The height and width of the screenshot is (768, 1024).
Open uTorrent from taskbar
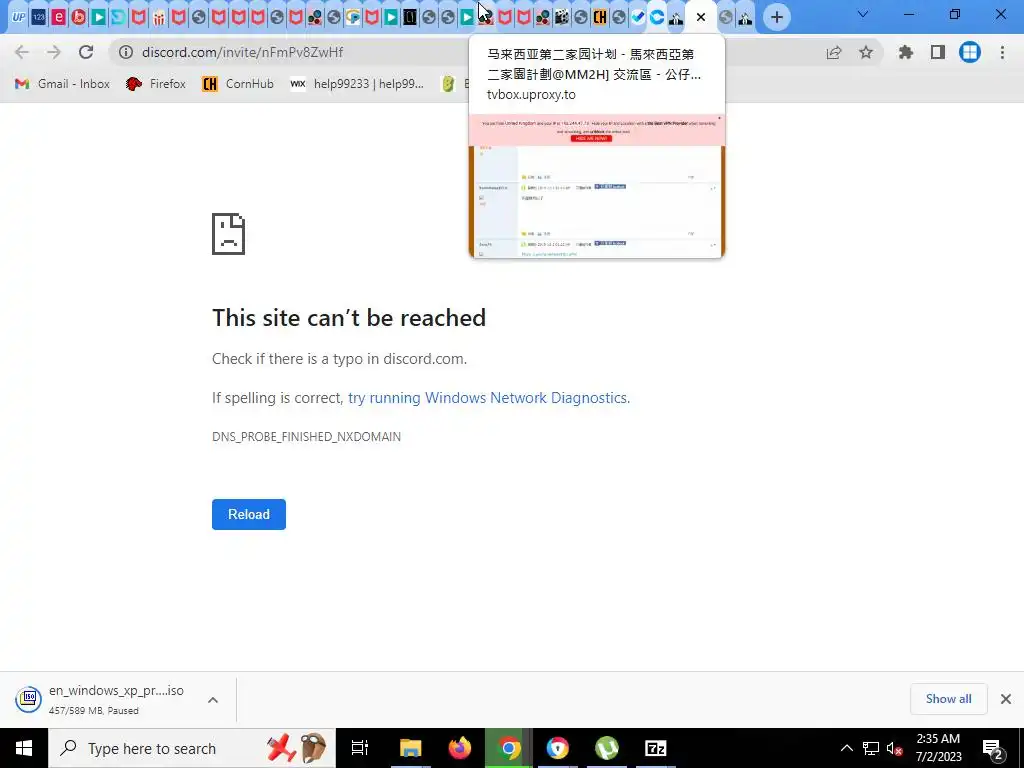coord(607,748)
